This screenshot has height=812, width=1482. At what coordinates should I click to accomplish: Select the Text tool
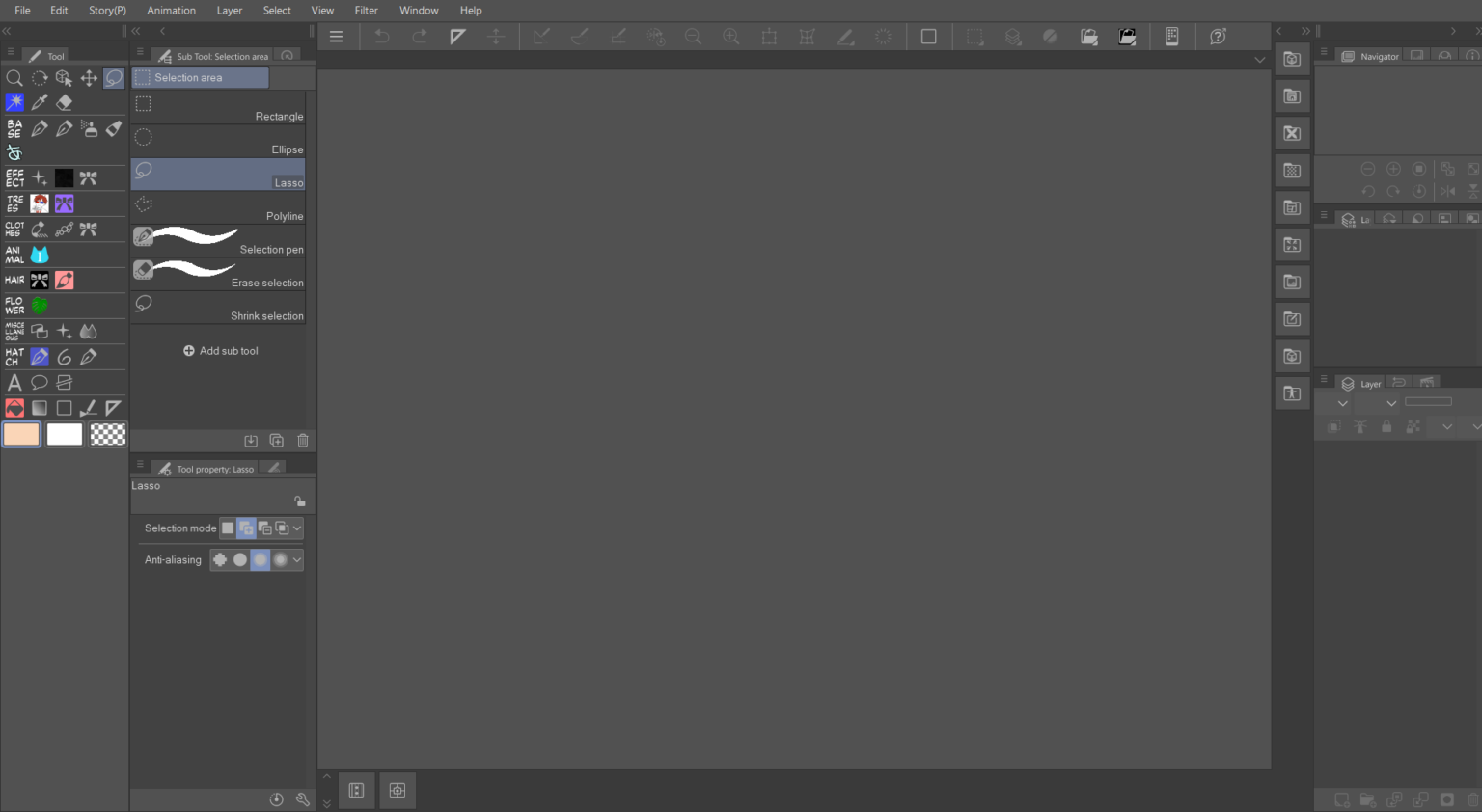(14, 382)
